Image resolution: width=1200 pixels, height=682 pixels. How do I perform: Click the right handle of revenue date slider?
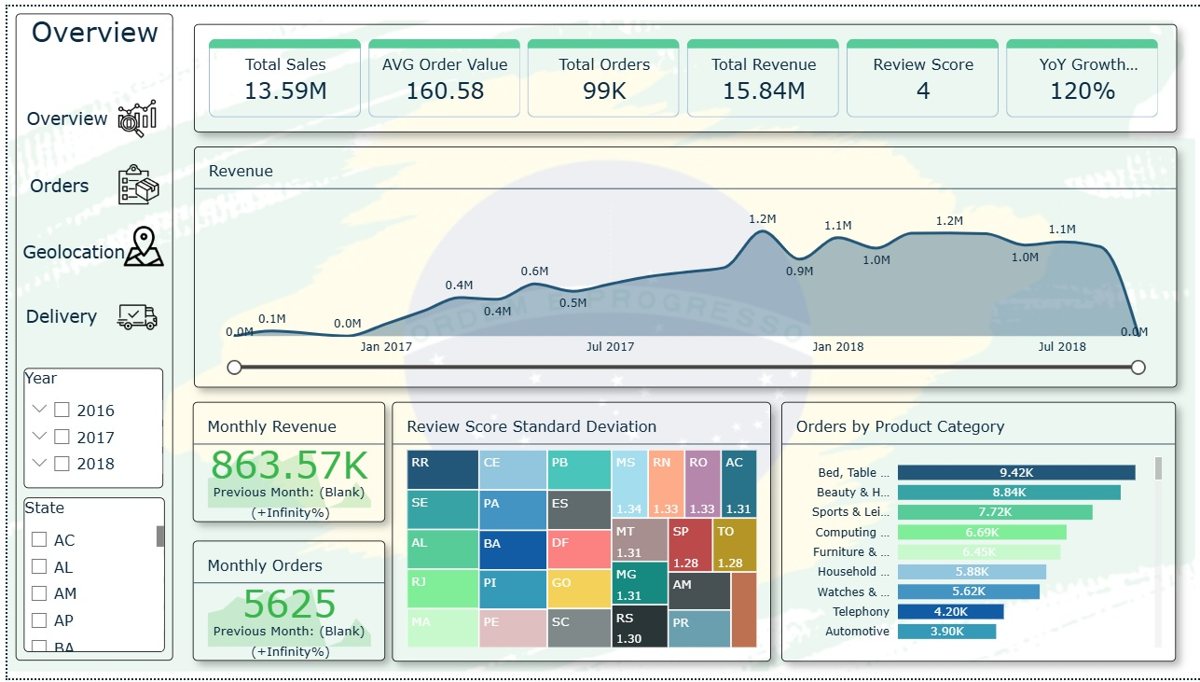tap(1138, 367)
